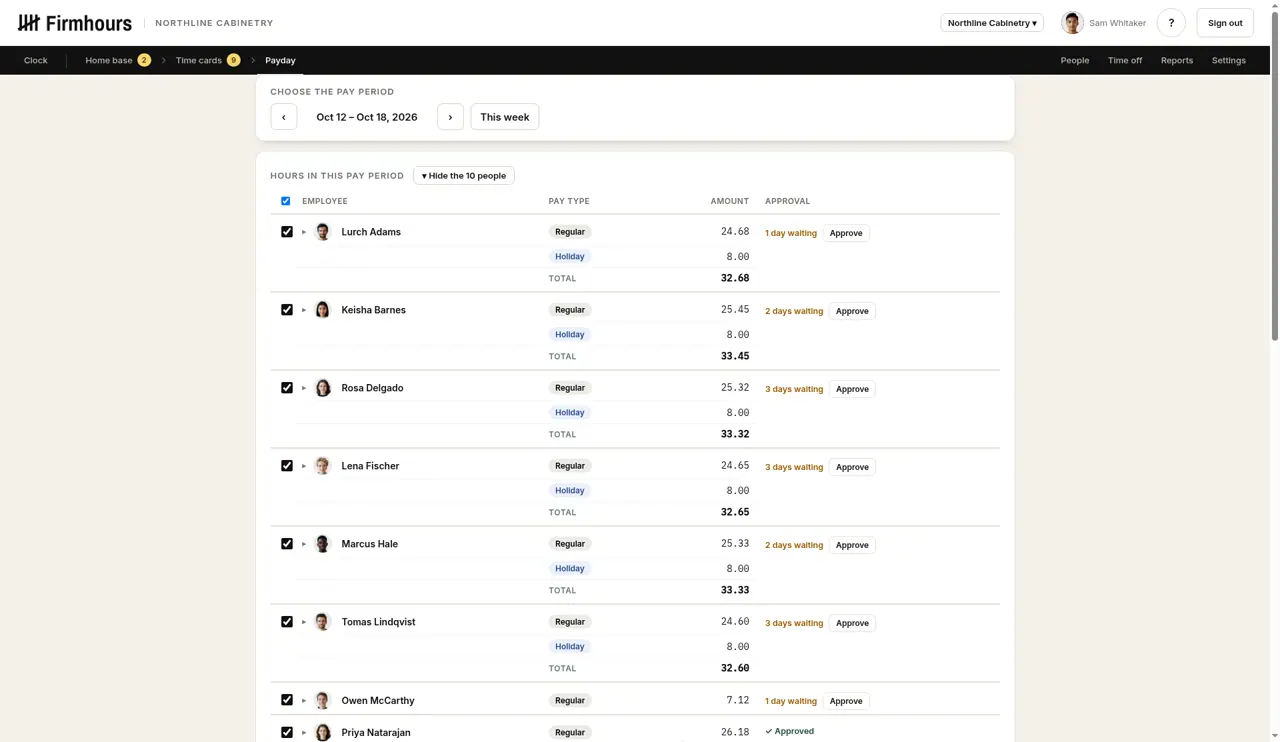1280x742 pixels.
Task: Click Priya Natarajan's avatar photo
Action: coord(323,733)
